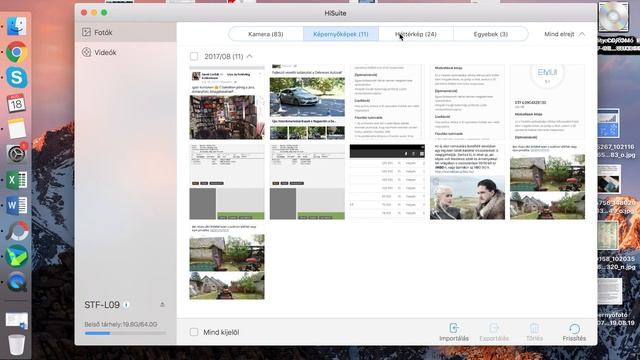Screen dimensions: 640x360
Task: Select the bookshelf screenshot thumbnail
Action: point(227,102)
